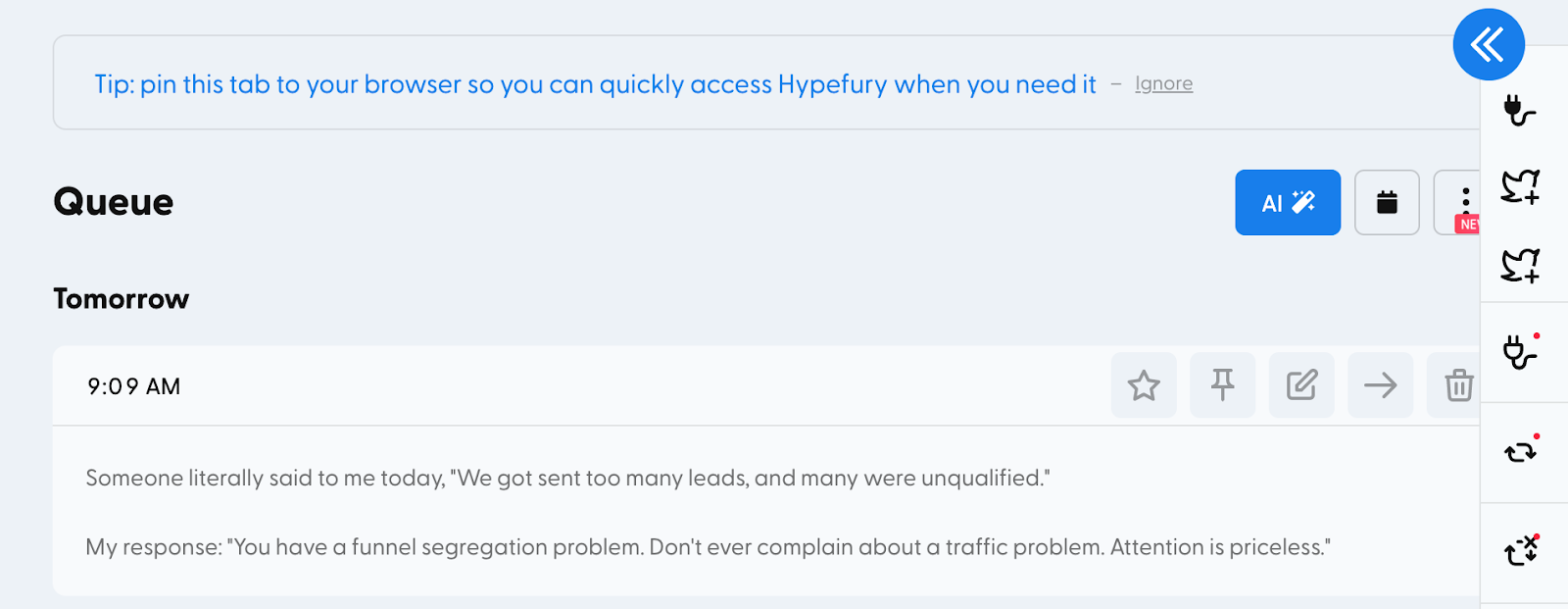This screenshot has height=609, width=1568.
Task: Open the AI magic wand button
Action: (1288, 203)
